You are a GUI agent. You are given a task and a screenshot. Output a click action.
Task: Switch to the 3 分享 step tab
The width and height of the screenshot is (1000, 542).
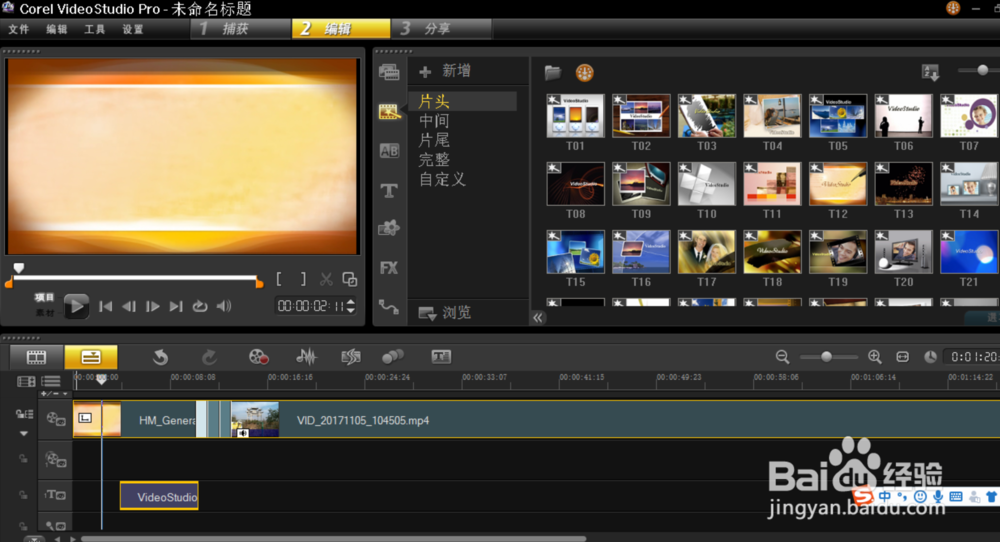click(x=441, y=29)
